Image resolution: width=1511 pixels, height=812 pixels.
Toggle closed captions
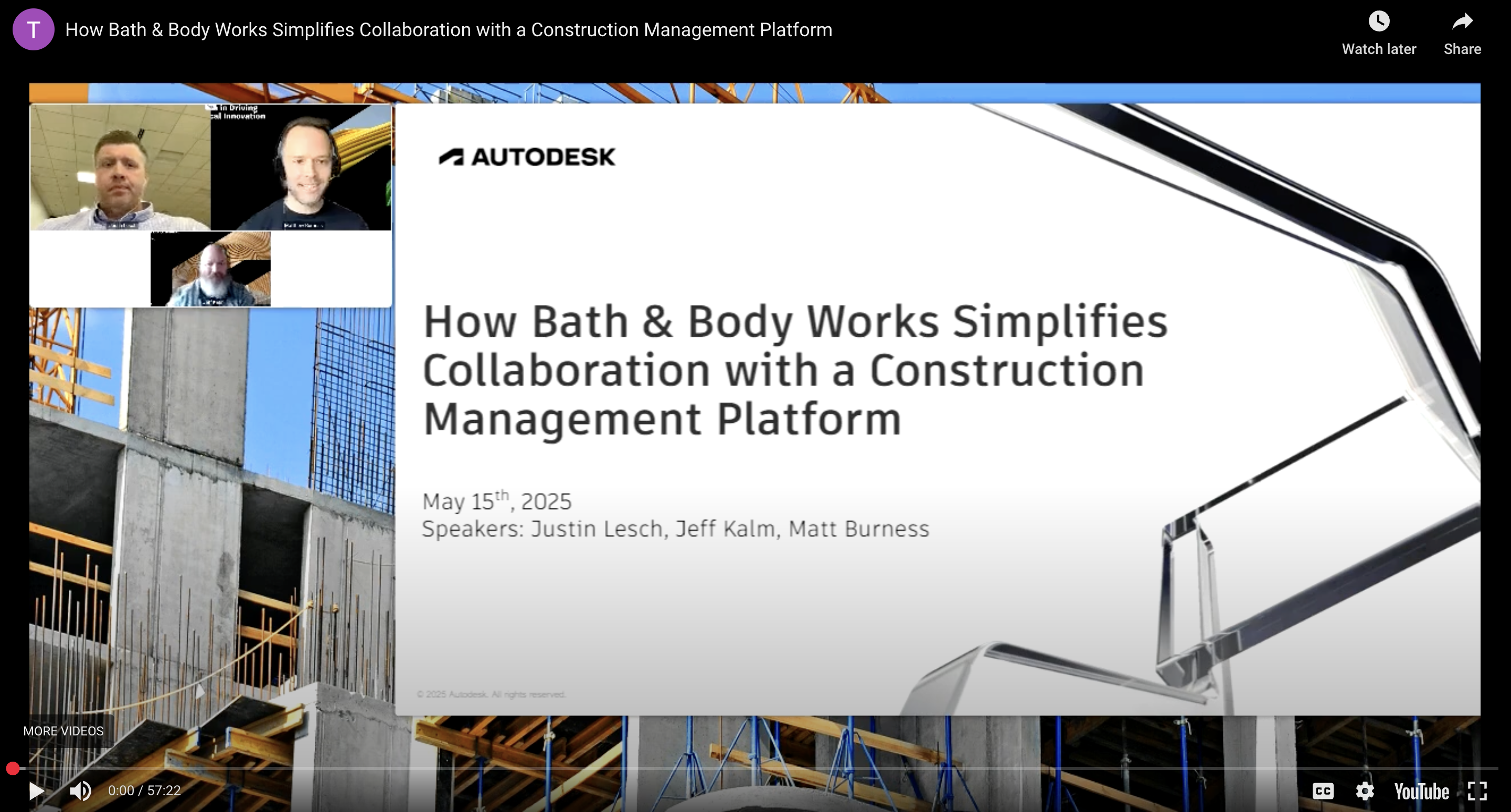point(1323,791)
